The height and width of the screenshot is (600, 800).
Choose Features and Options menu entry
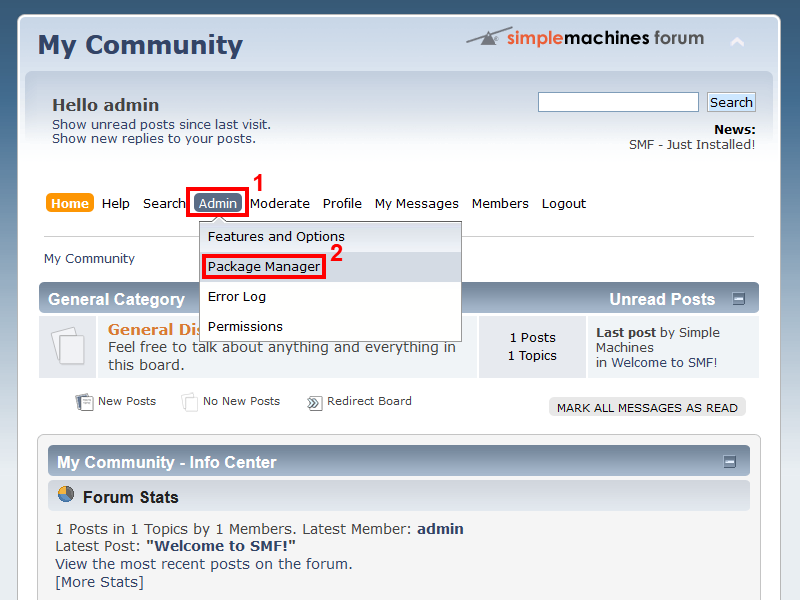point(276,237)
